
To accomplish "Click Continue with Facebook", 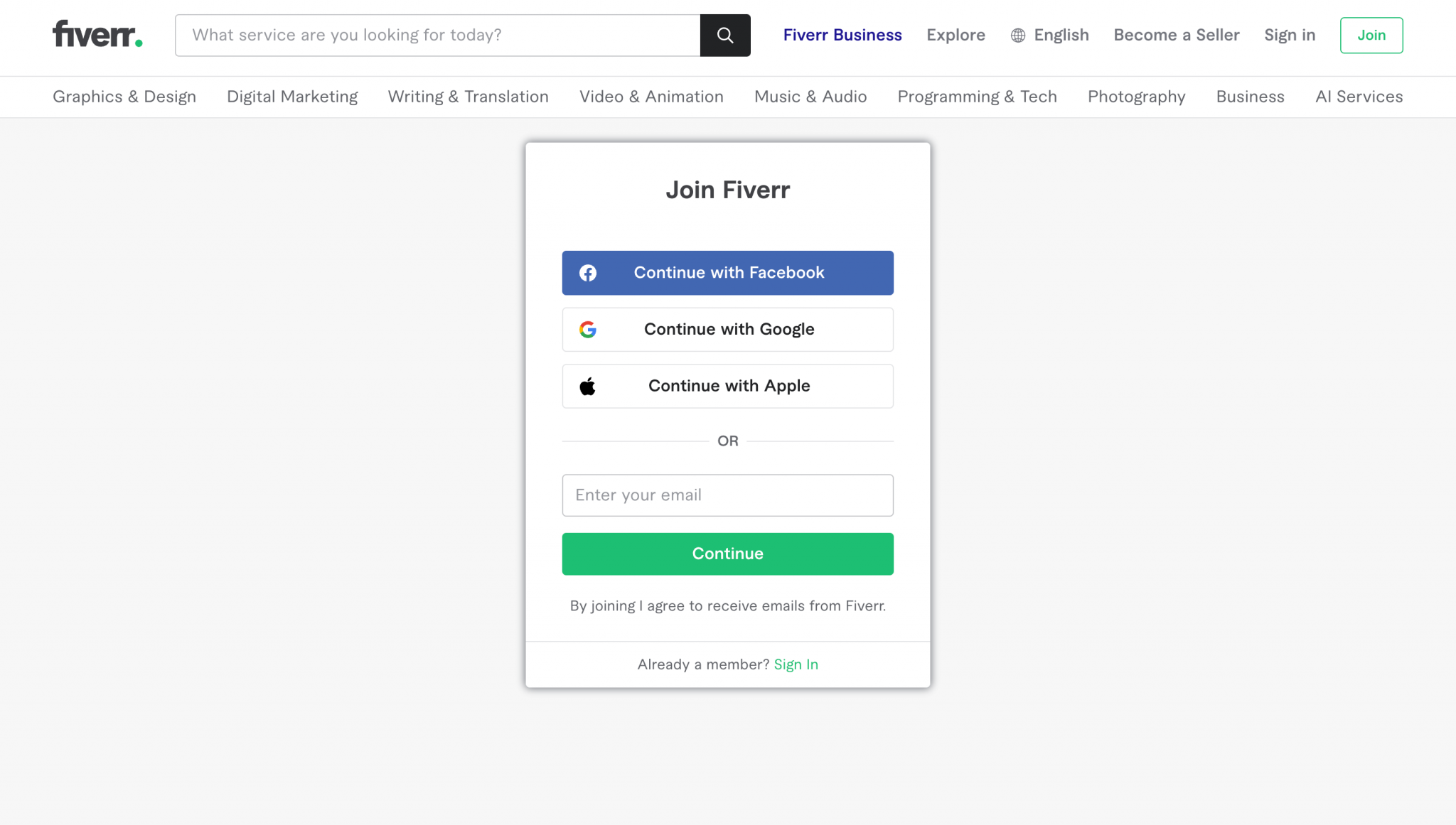I will click(x=727, y=272).
